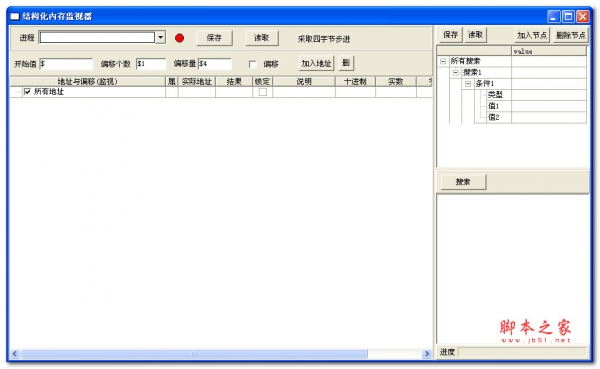Click the 结构化内存监视器 title bar icon
The width and height of the screenshot is (600, 369).
tap(15, 16)
